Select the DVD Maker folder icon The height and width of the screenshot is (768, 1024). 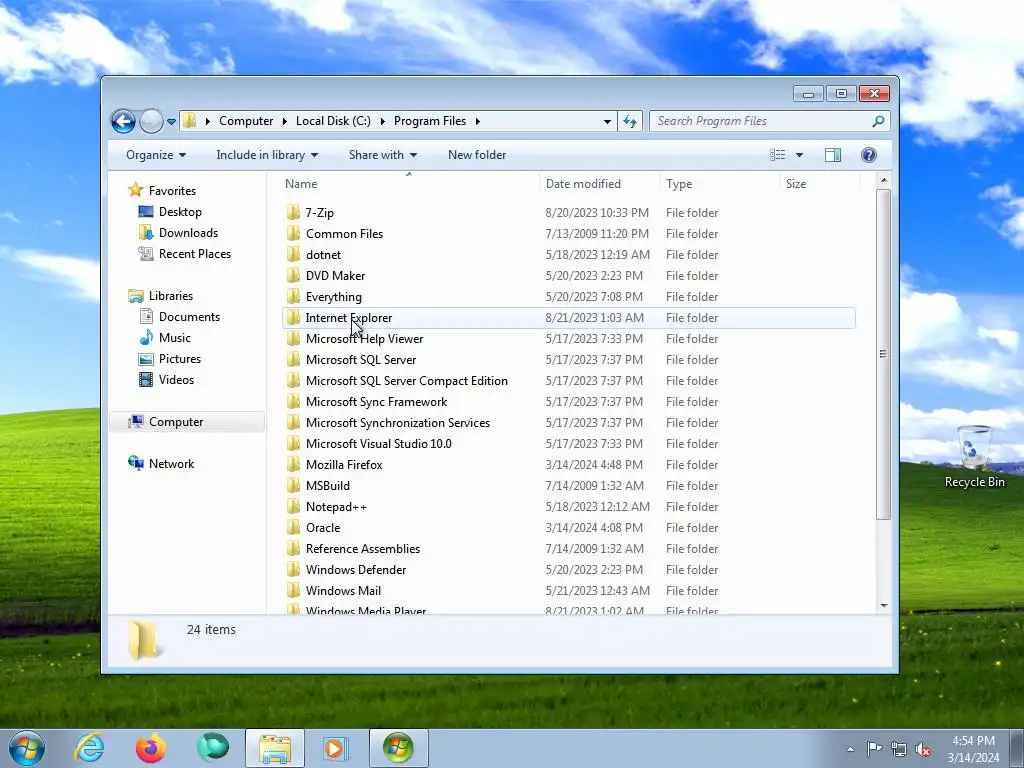click(294, 276)
